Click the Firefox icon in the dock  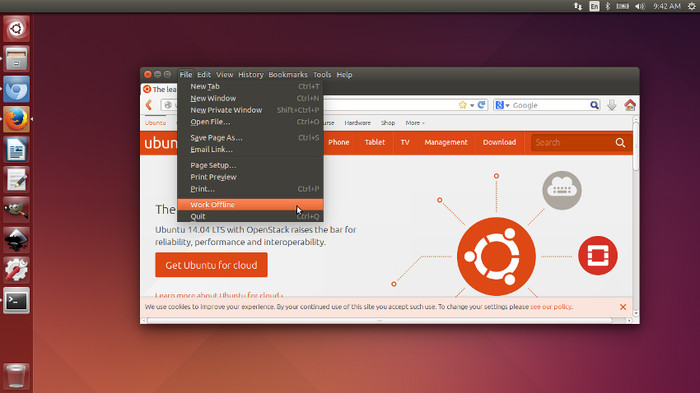(x=17, y=119)
